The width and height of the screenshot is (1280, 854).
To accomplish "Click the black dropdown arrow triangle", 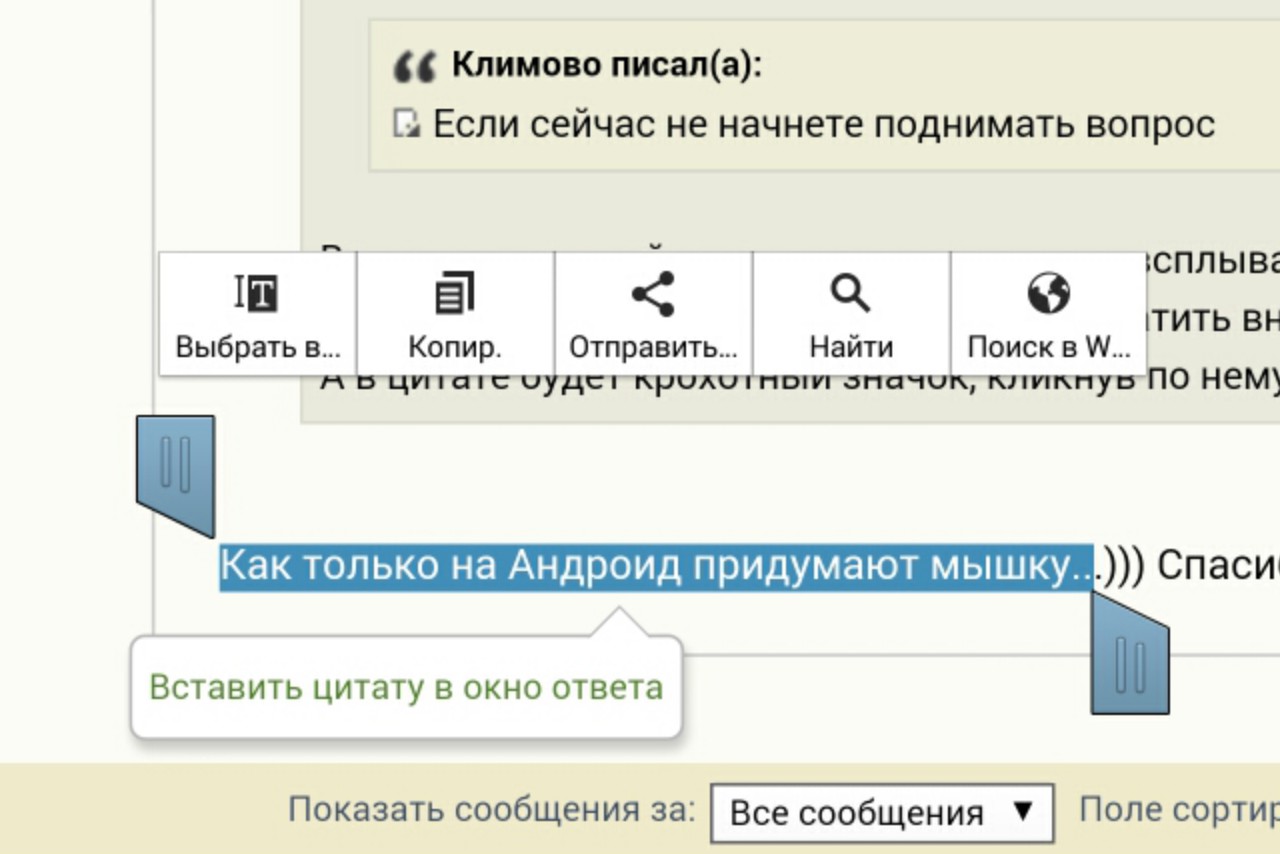I will point(1022,810).
